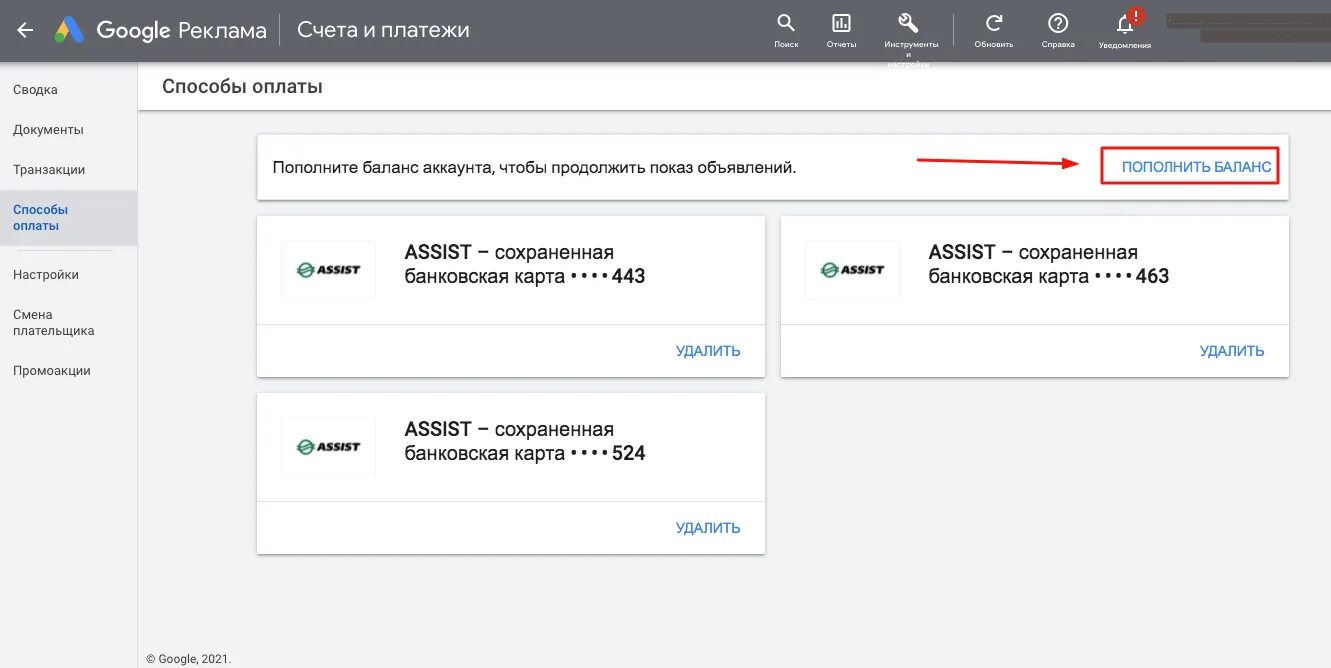The image size is (1331, 668).
Task: Open Транзакции in sidebar
Action: [49, 170]
